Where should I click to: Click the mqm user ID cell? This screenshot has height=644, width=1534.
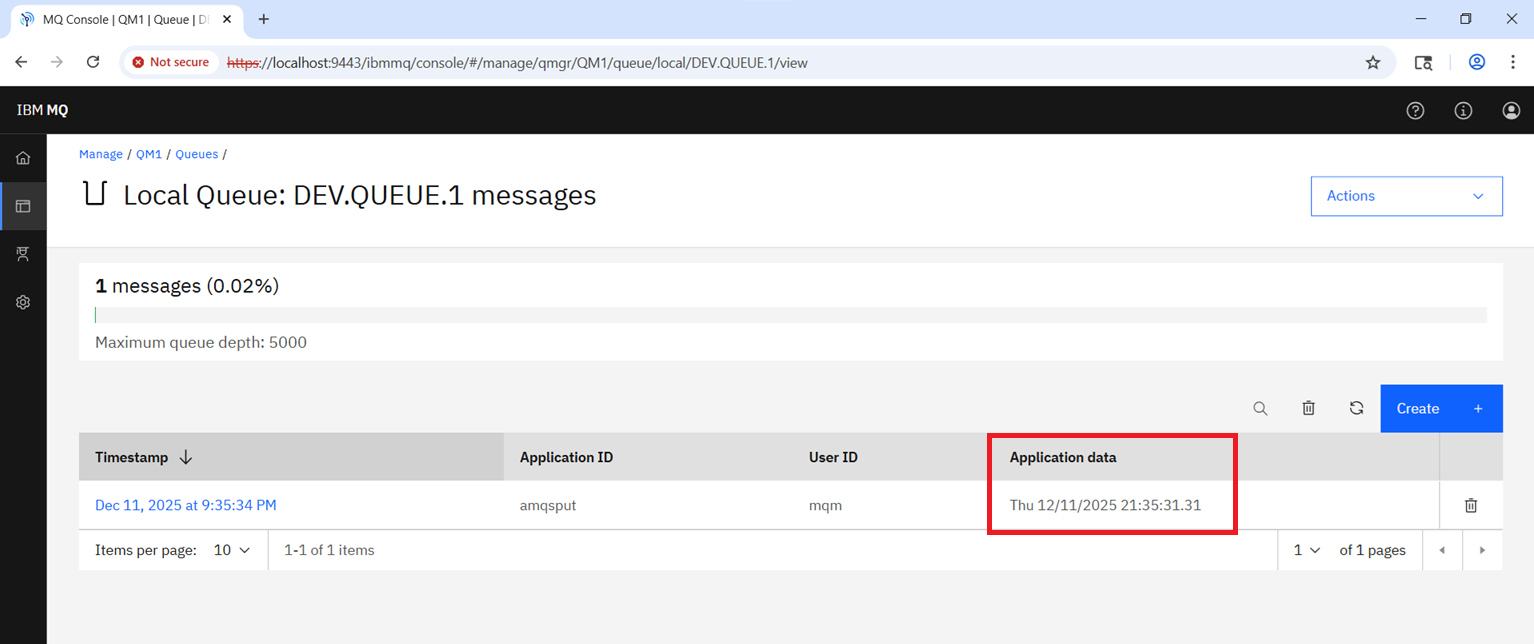coord(826,505)
